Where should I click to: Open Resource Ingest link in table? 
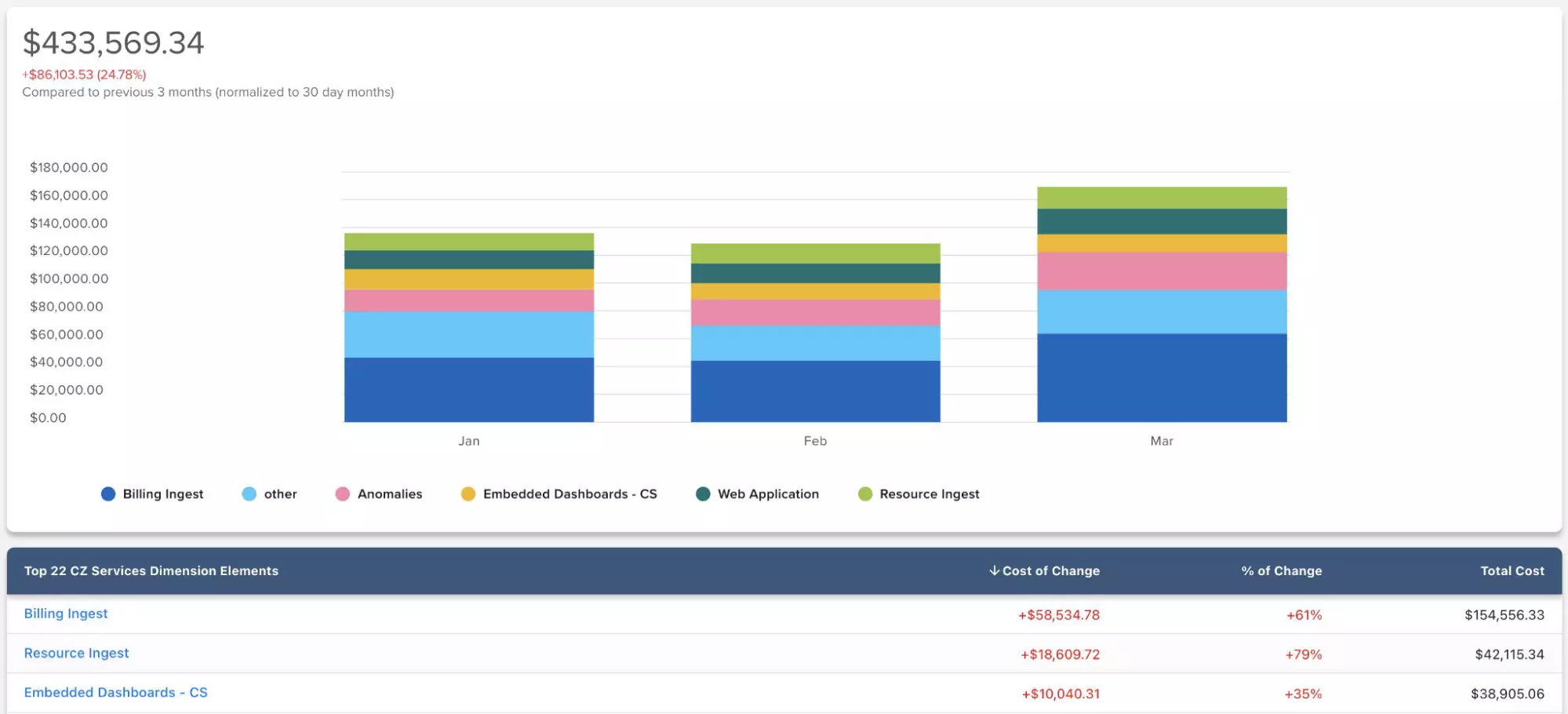[x=76, y=653]
